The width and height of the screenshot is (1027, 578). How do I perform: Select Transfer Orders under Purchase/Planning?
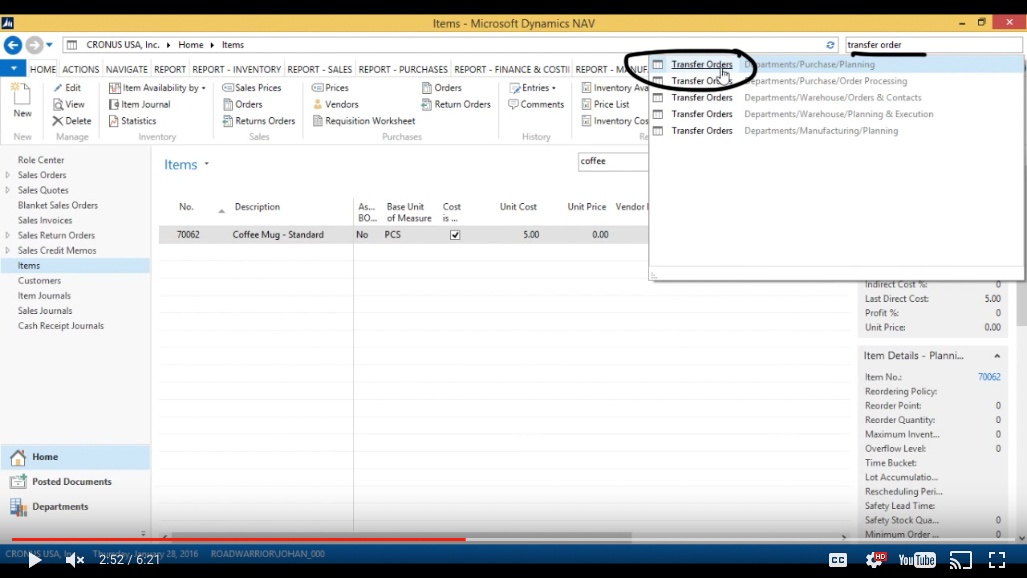[836, 64]
